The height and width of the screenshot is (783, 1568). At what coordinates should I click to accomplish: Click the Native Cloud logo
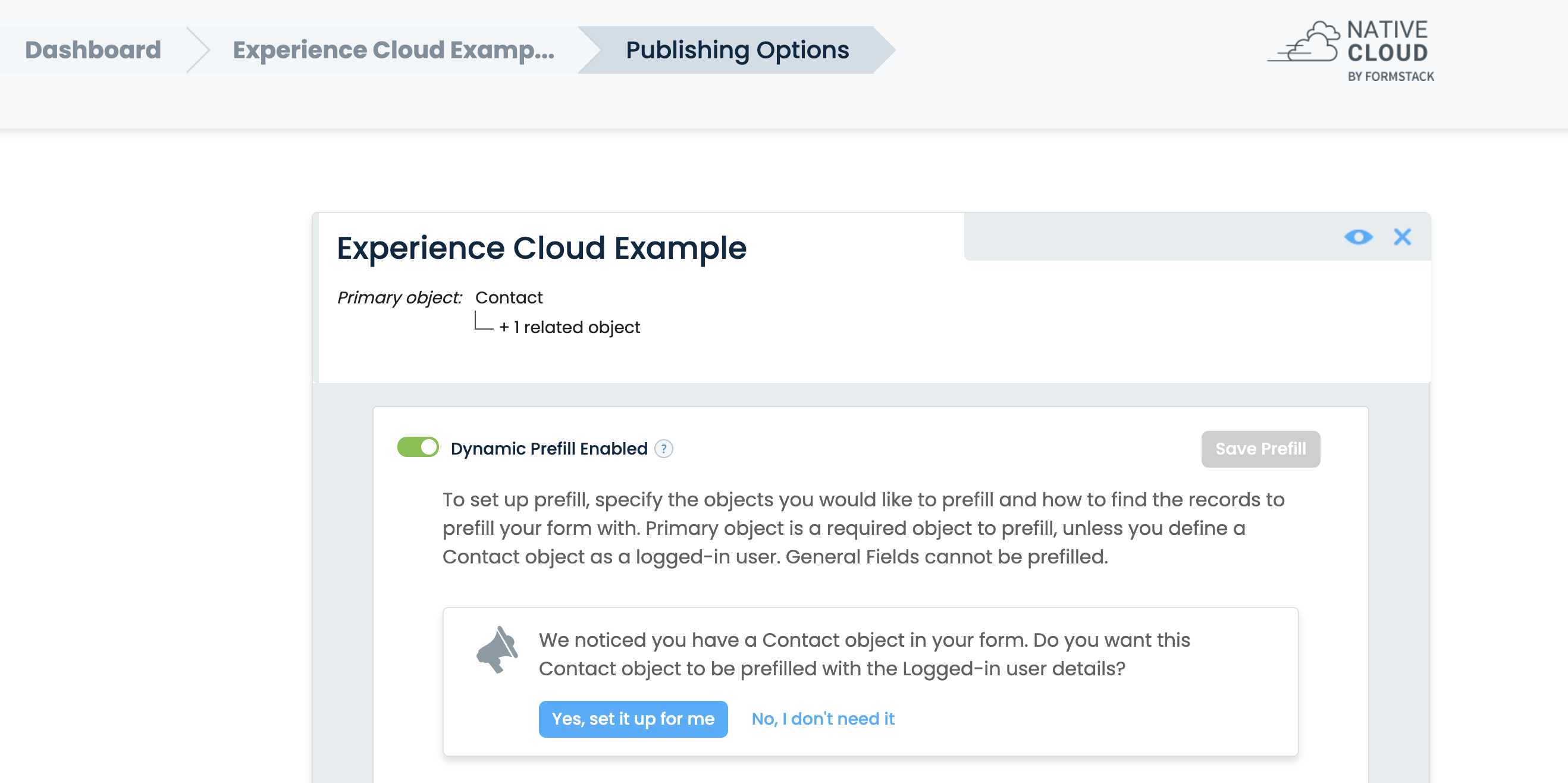click(x=1351, y=43)
